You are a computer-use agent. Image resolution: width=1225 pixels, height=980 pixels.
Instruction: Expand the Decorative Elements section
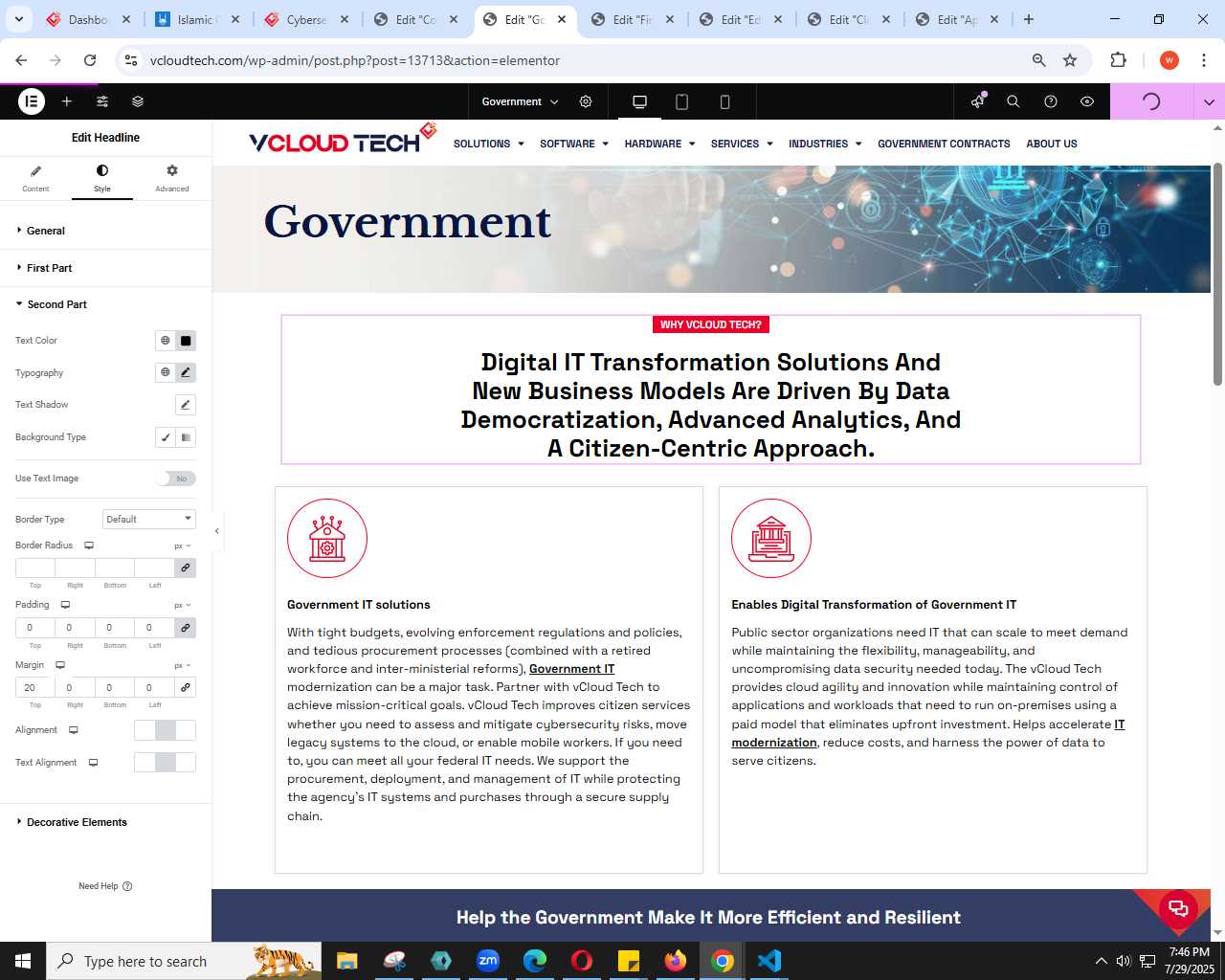tap(105, 822)
